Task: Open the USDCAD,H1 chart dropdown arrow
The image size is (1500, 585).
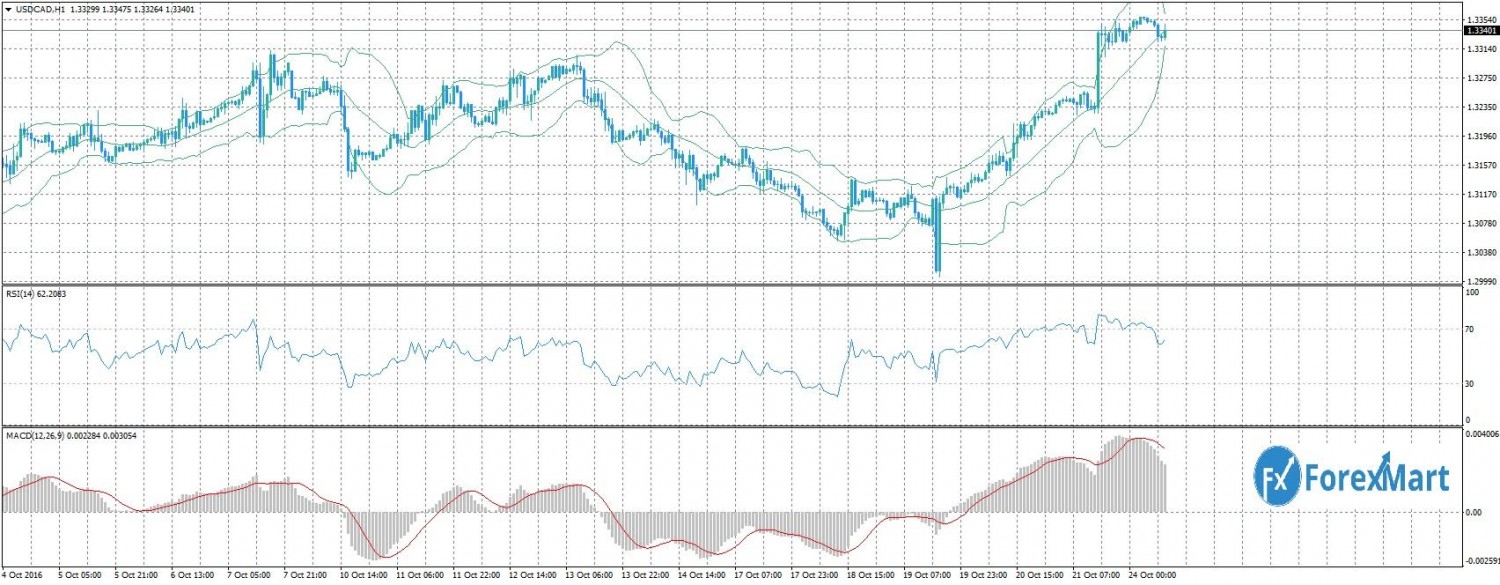Action: click(7, 9)
